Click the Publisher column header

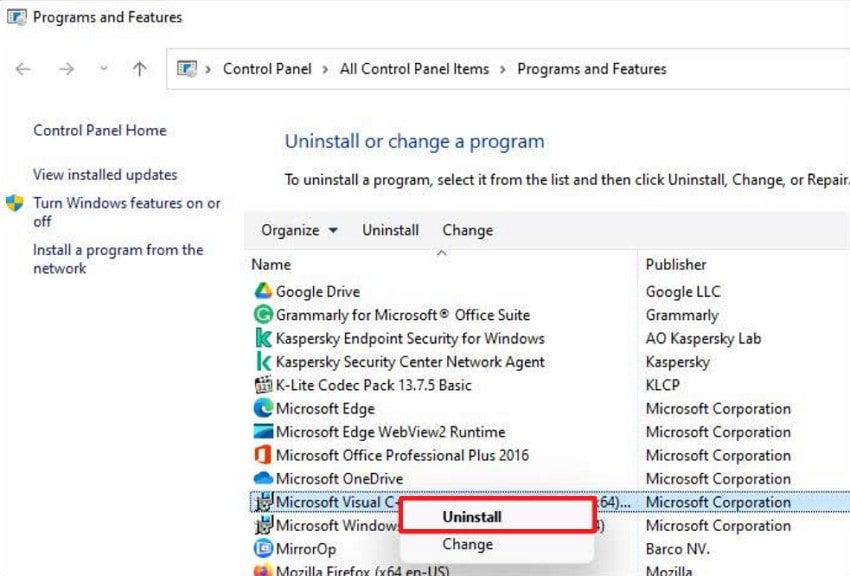(675, 264)
